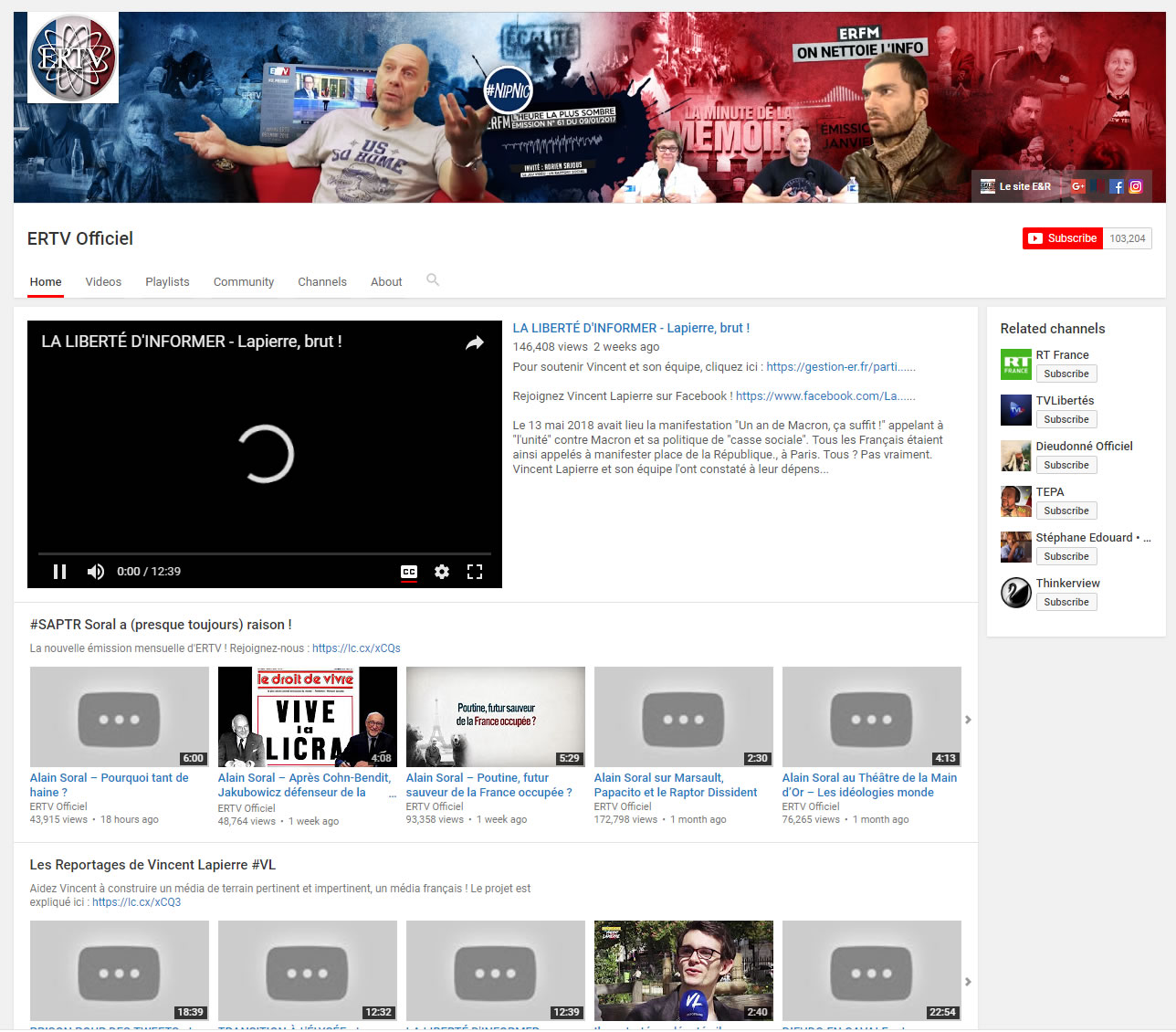Open the 2:40 reportage thumbnail with reporter
The image size is (1176, 1032).
[684, 971]
